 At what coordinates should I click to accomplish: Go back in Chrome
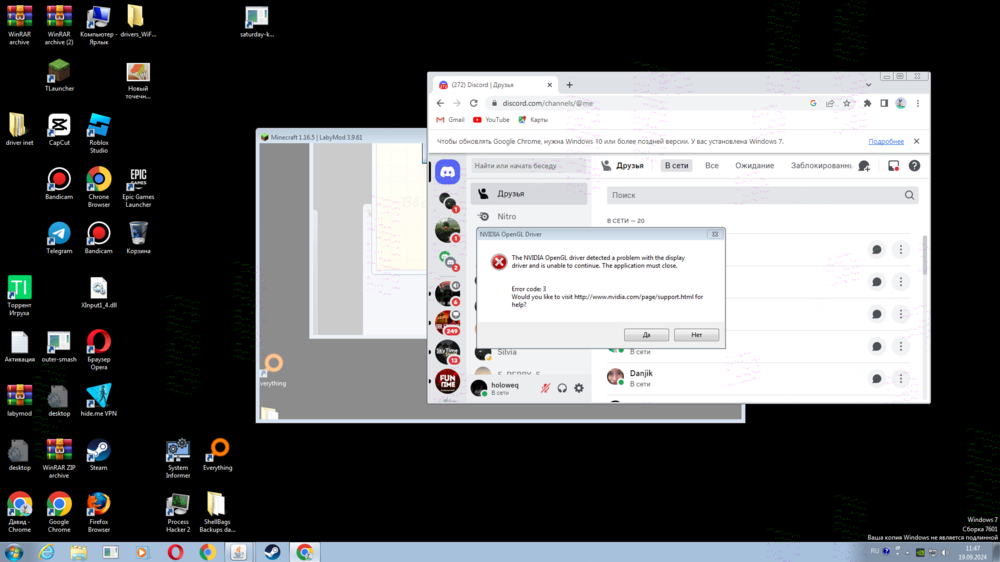point(440,103)
